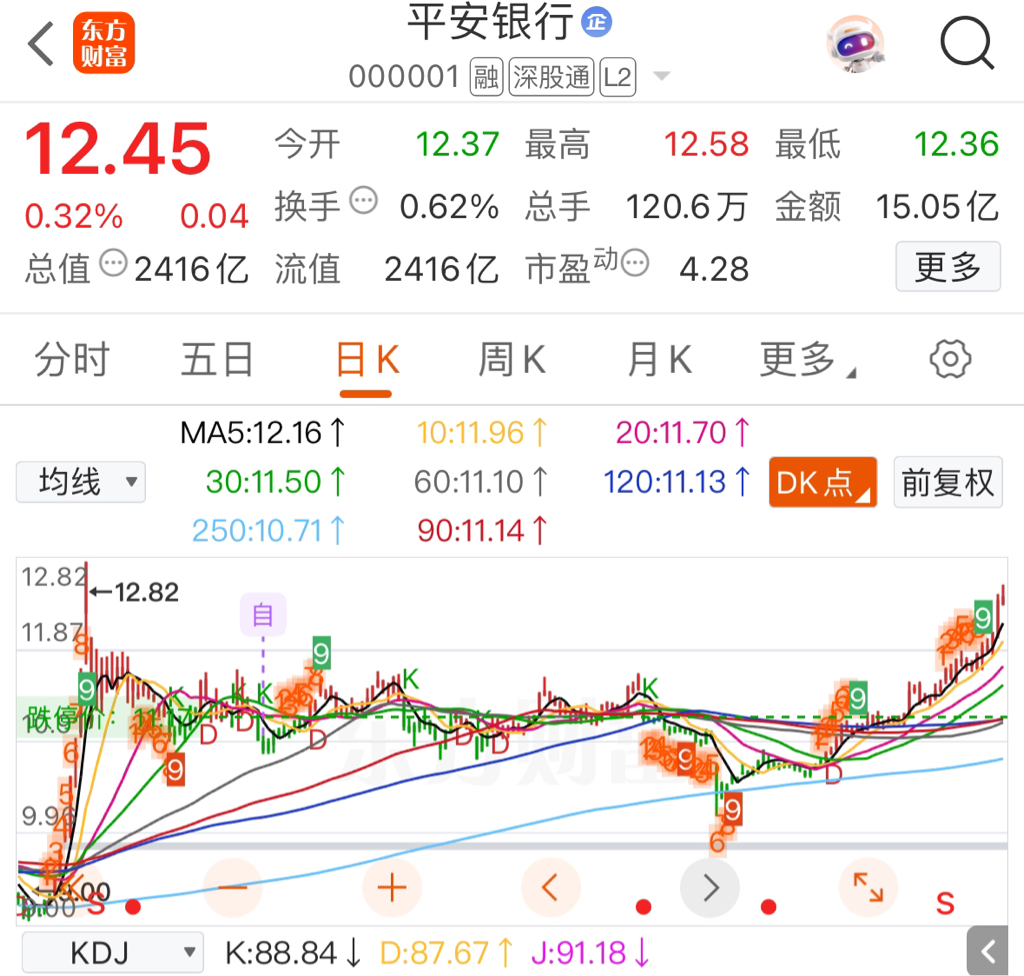The image size is (1024, 976).
Task: Tap the 10:11.96 moving average value
Action: coord(482,432)
